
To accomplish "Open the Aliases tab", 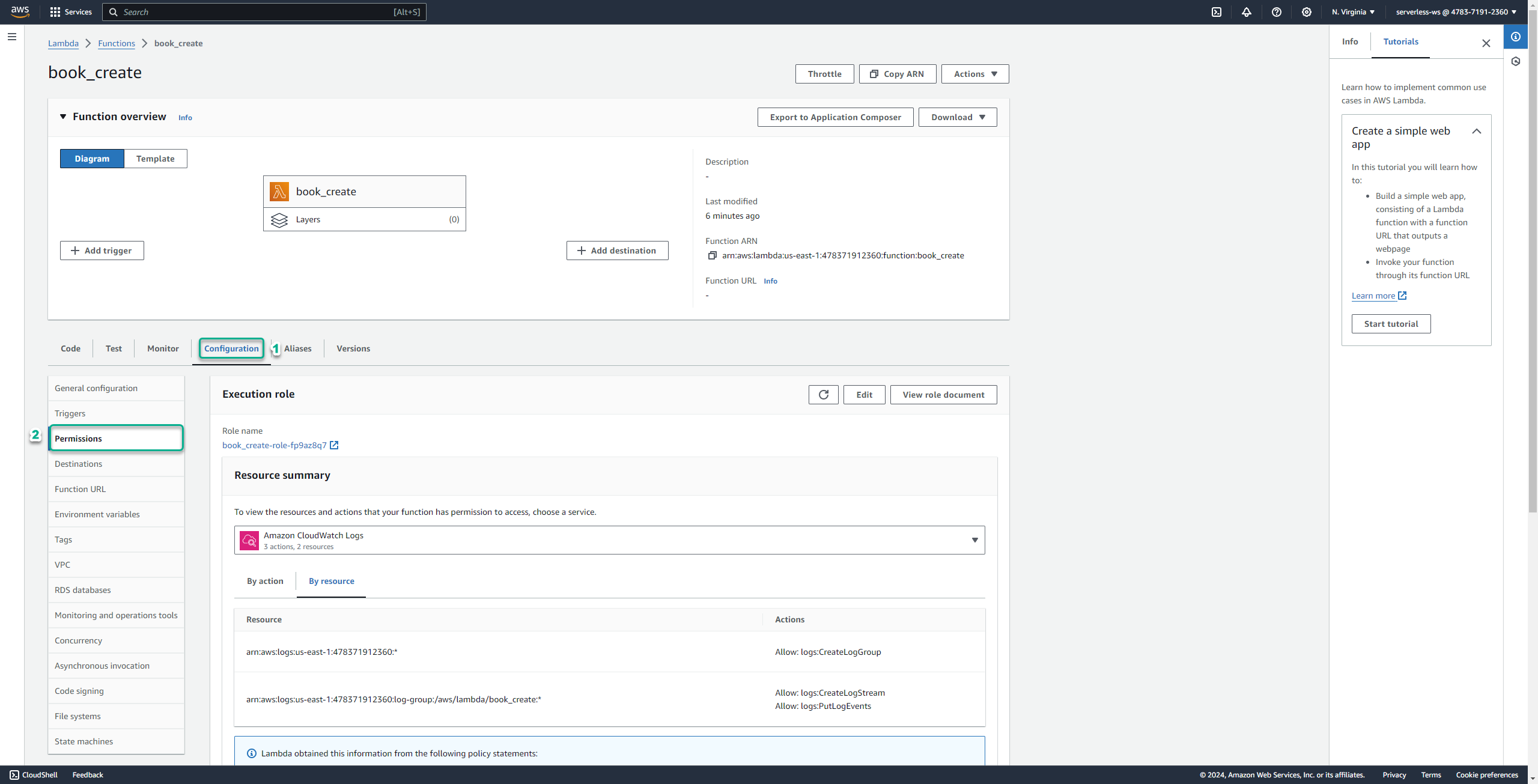I will tap(297, 348).
